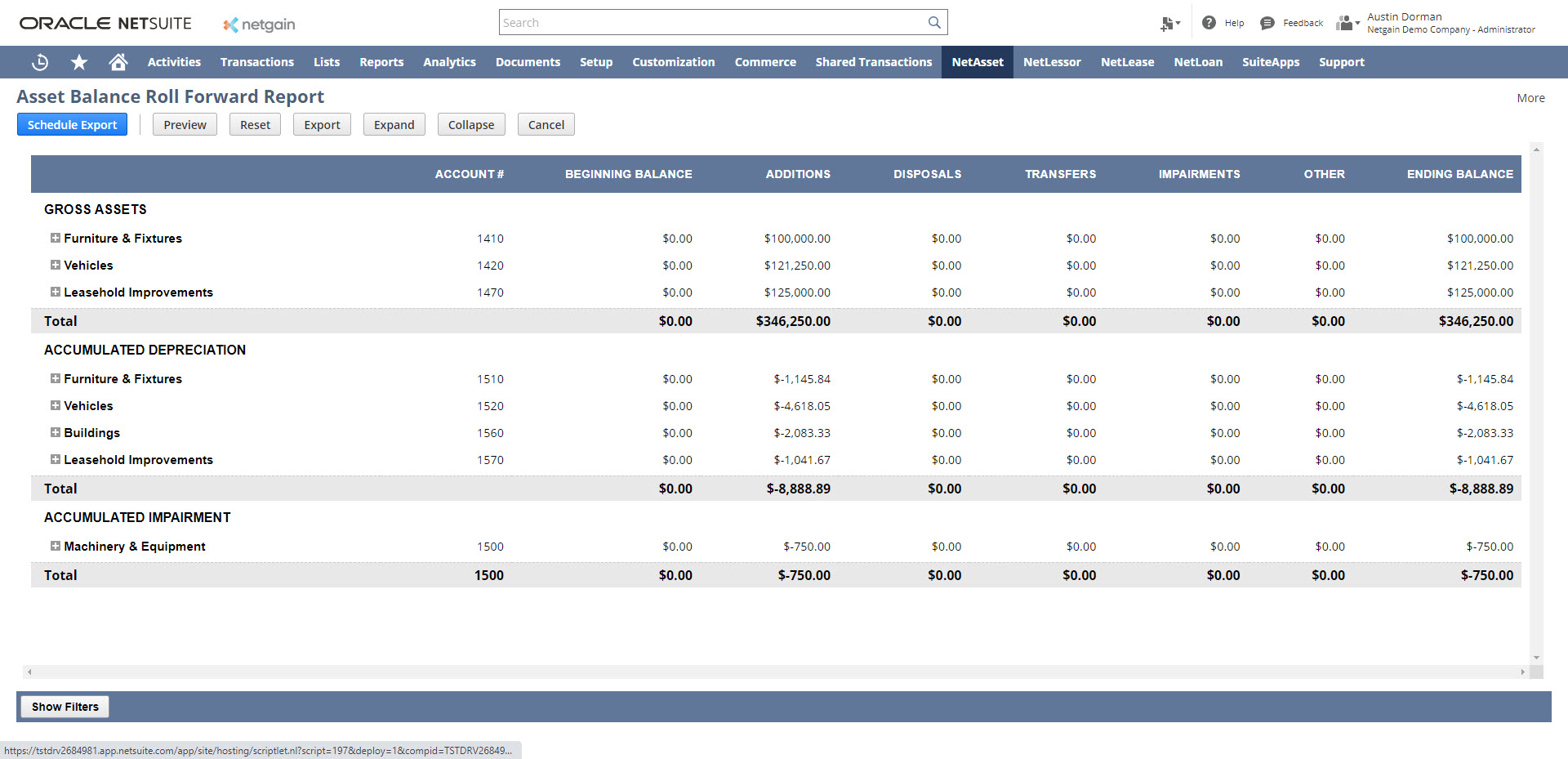Image resolution: width=1568 pixels, height=759 pixels.
Task: Expand Furniture & Fixtures account 1510
Action: 56,378
